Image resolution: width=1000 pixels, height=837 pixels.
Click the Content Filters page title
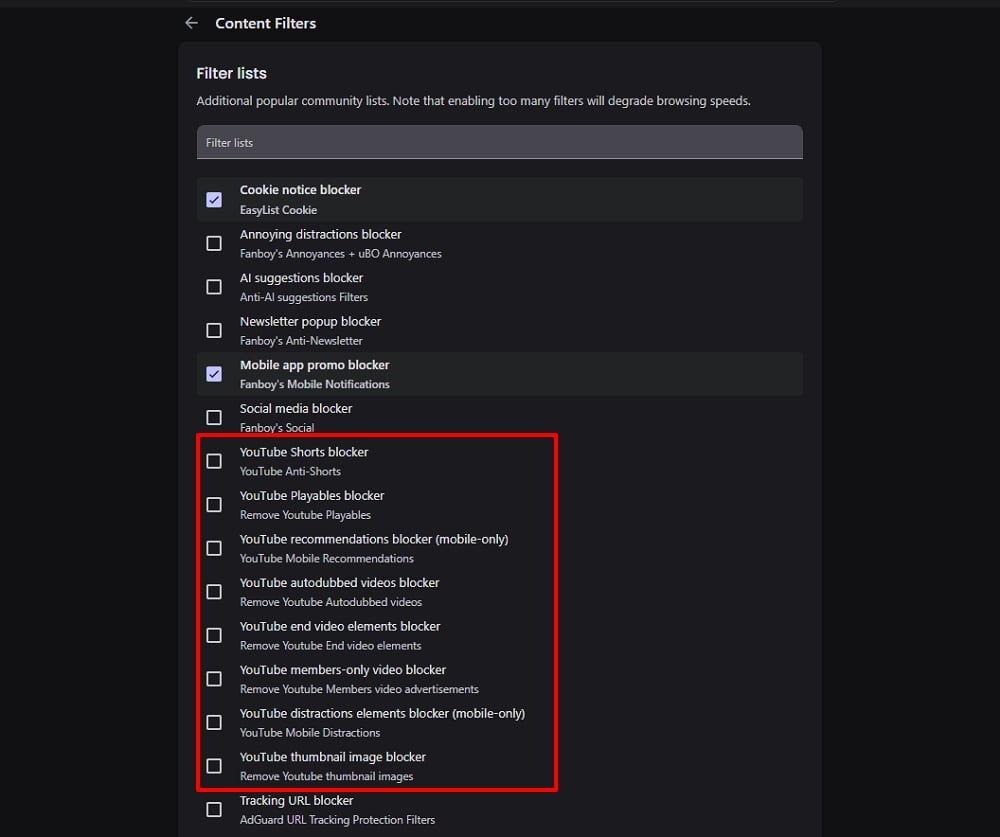click(265, 23)
